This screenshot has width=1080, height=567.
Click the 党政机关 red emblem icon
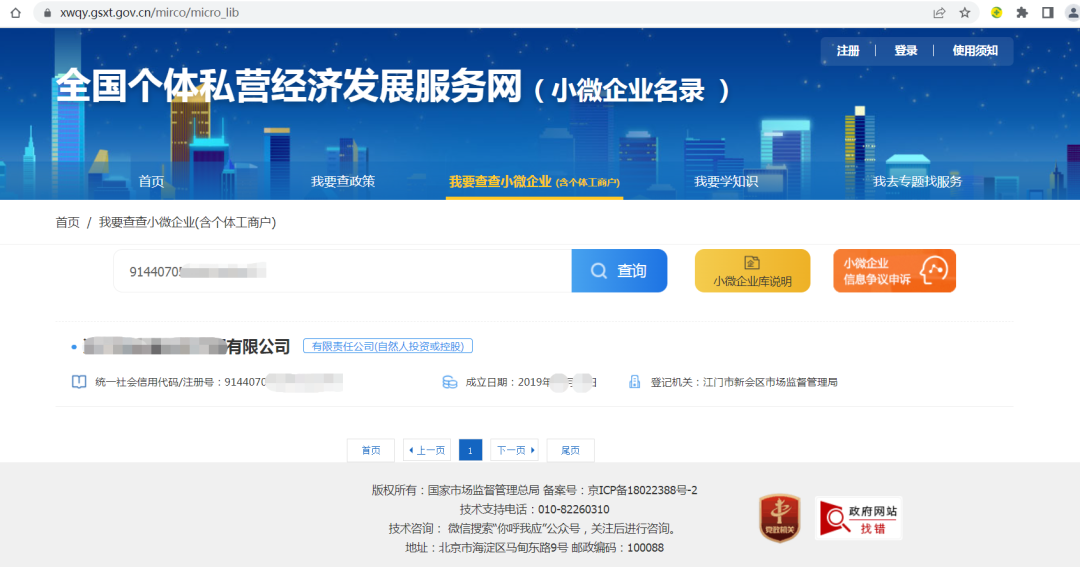[x=779, y=517]
